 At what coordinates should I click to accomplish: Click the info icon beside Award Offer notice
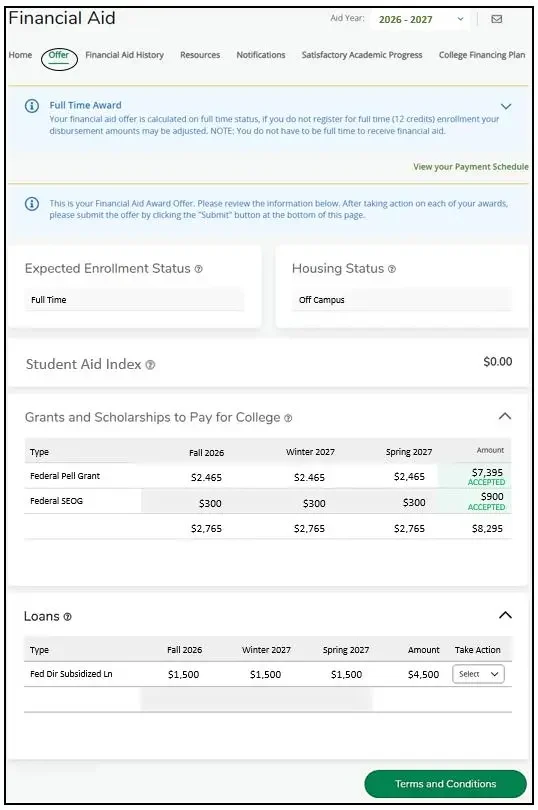[x=32, y=204]
